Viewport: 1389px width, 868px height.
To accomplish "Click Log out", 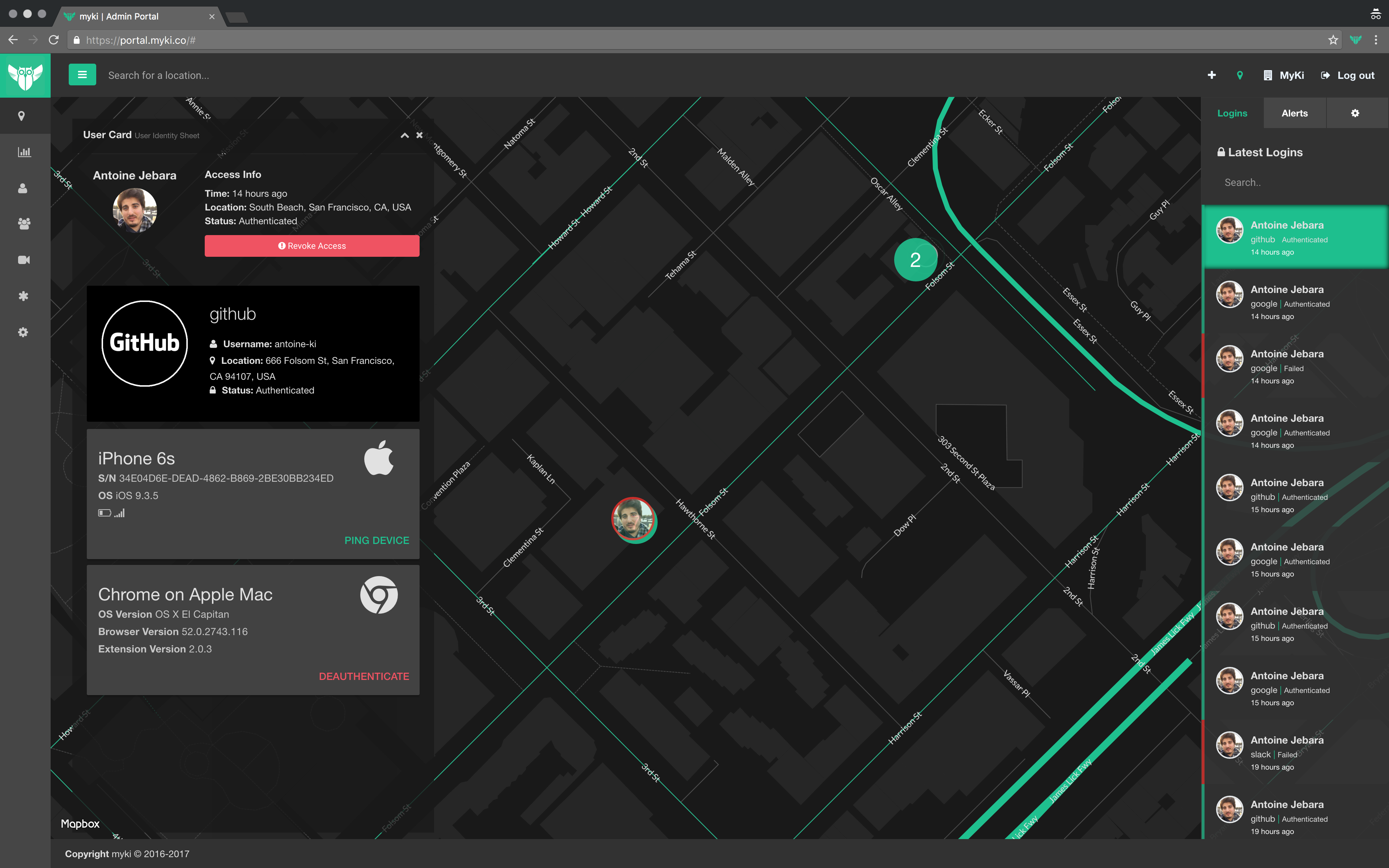I will (x=1348, y=75).
